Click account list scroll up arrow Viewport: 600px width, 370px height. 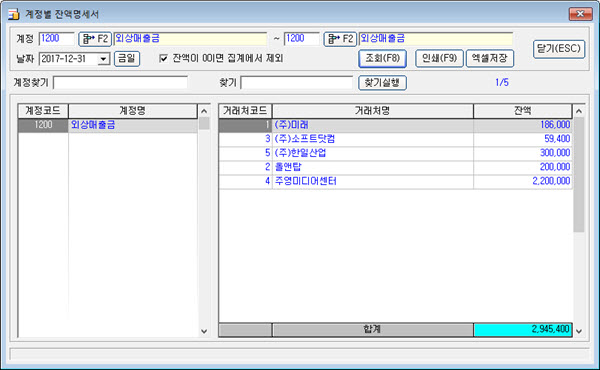tap(204, 111)
